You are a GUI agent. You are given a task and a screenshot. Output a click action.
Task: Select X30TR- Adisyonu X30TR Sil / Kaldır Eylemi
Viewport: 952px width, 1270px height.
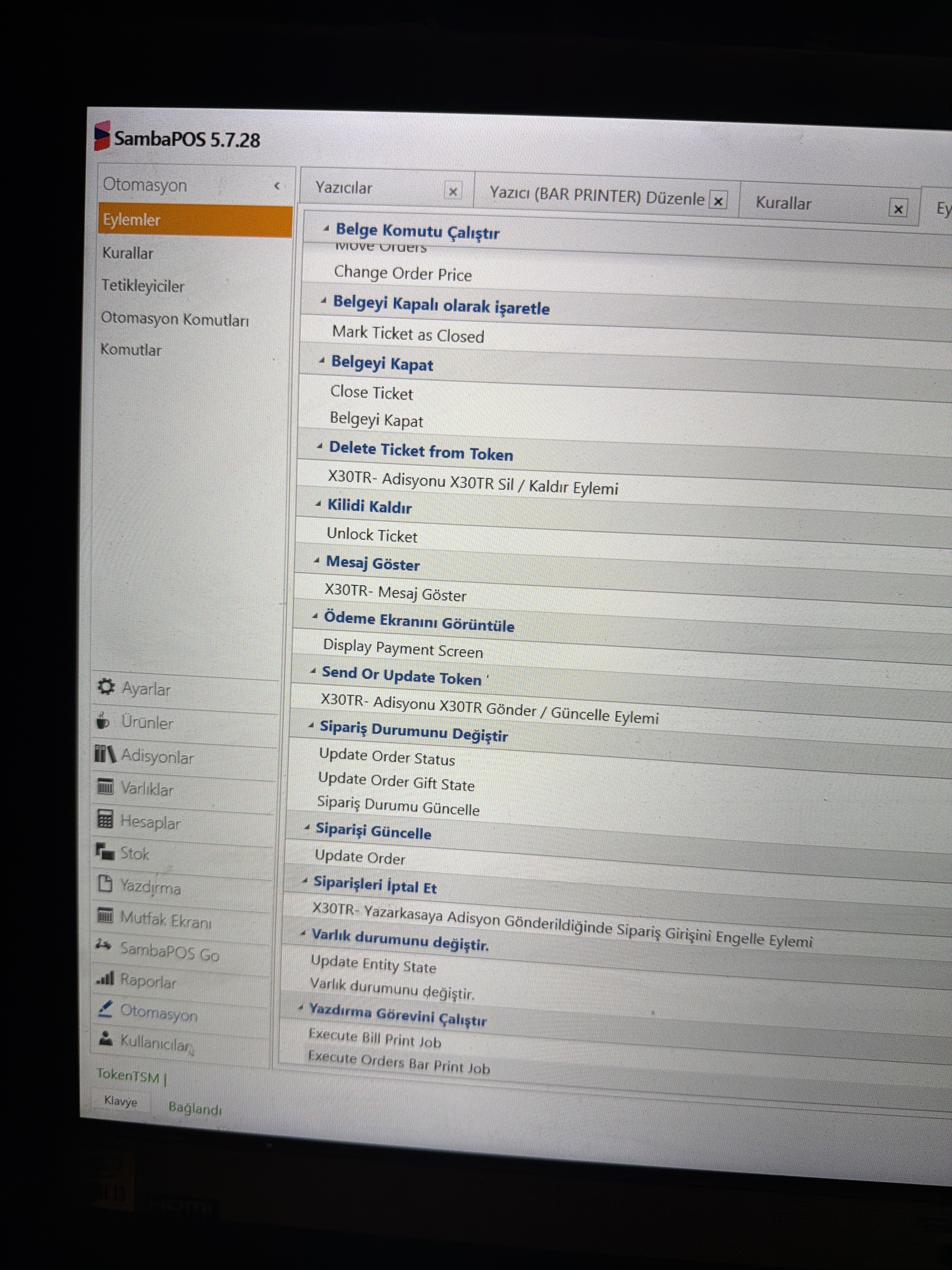(473, 482)
